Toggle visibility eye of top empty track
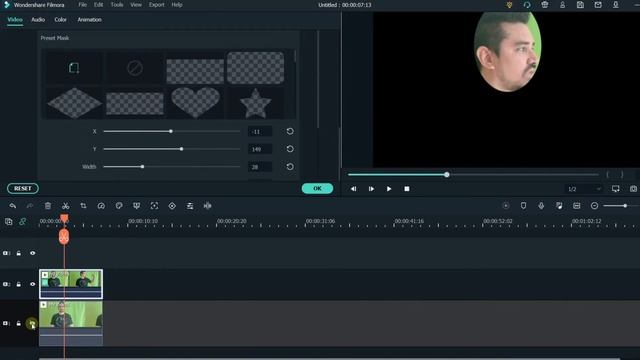 pos(32,253)
